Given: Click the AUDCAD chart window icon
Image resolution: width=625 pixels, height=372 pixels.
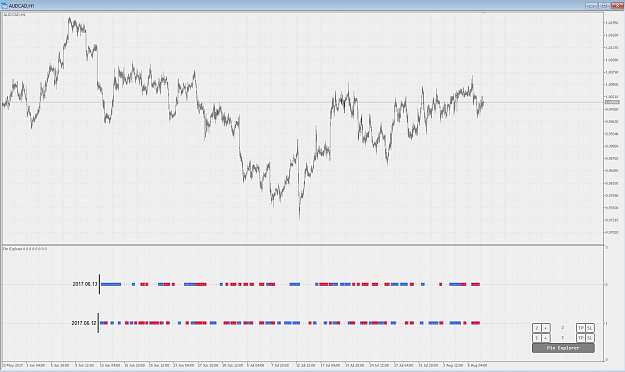Looking at the screenshot, I should [4, 6].
